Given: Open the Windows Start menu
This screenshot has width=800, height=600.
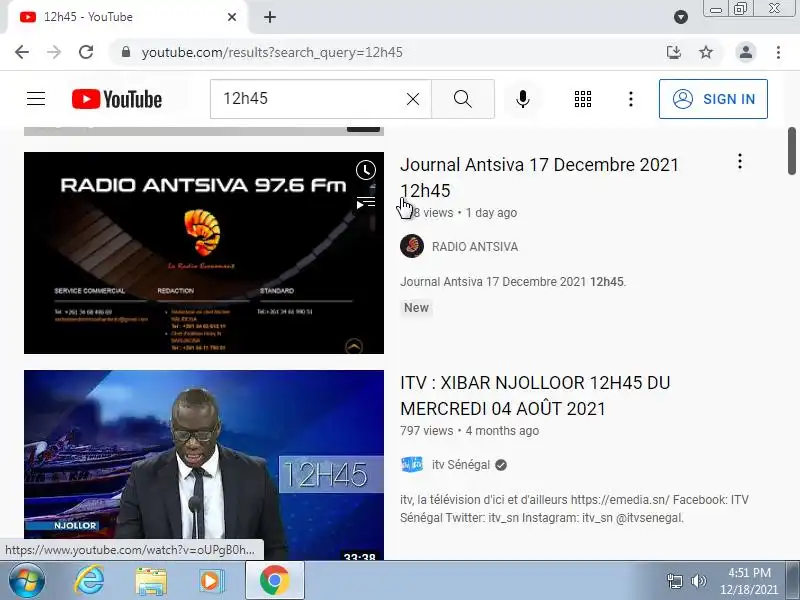Looking at the screenshot, I should point(27,581).
